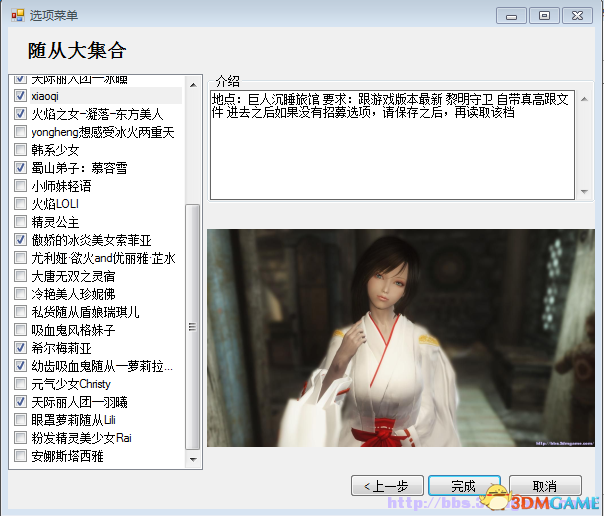The height and width of the screenshot is (516, 604).
Task: Uncheck the 蜀山弟子：慕容雪 checkbox
Action: click(x=20, y=168)
